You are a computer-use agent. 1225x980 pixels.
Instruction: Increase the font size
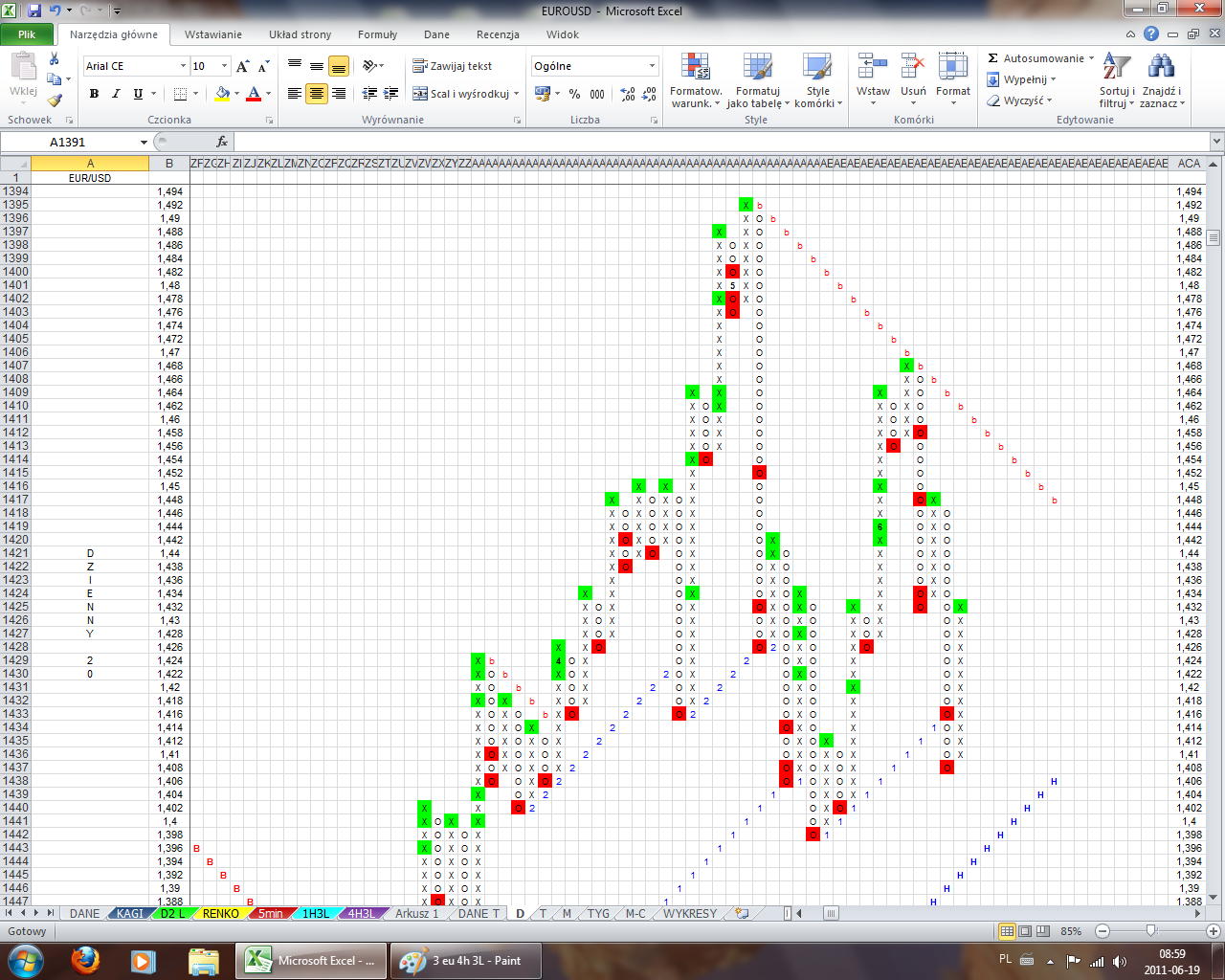(x=242, y=66)
